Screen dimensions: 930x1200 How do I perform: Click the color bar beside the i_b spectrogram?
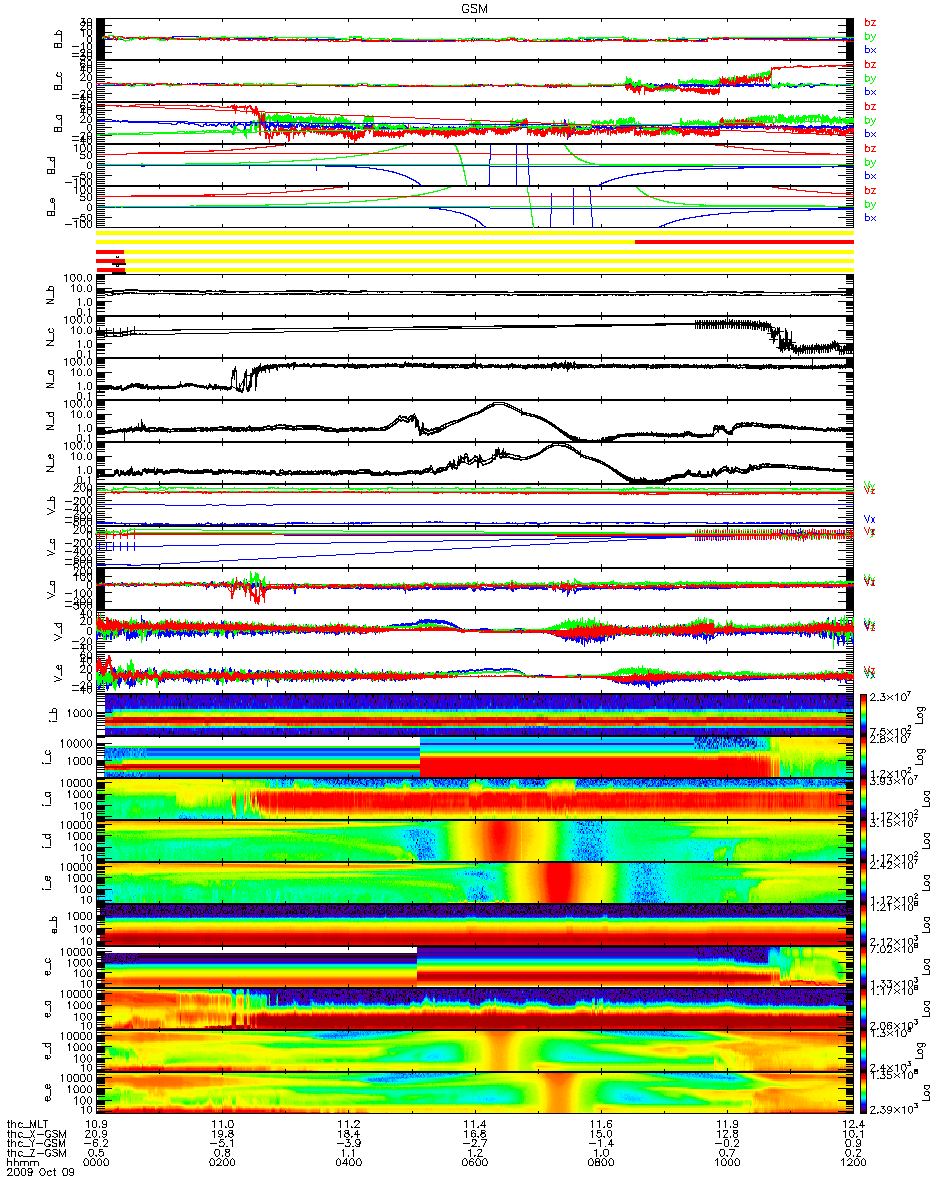[x=864, y=714]
